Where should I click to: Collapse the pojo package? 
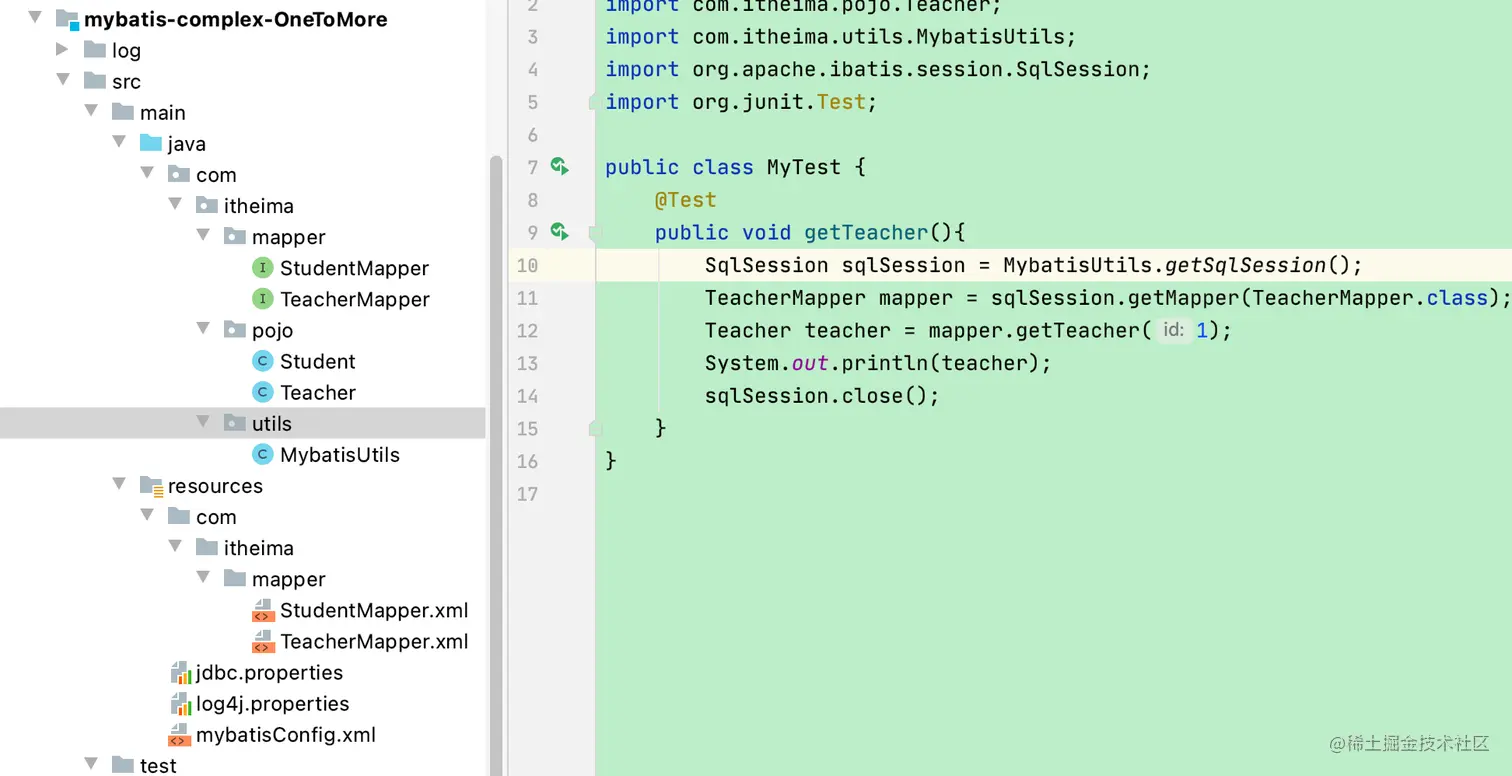(204, 329)
